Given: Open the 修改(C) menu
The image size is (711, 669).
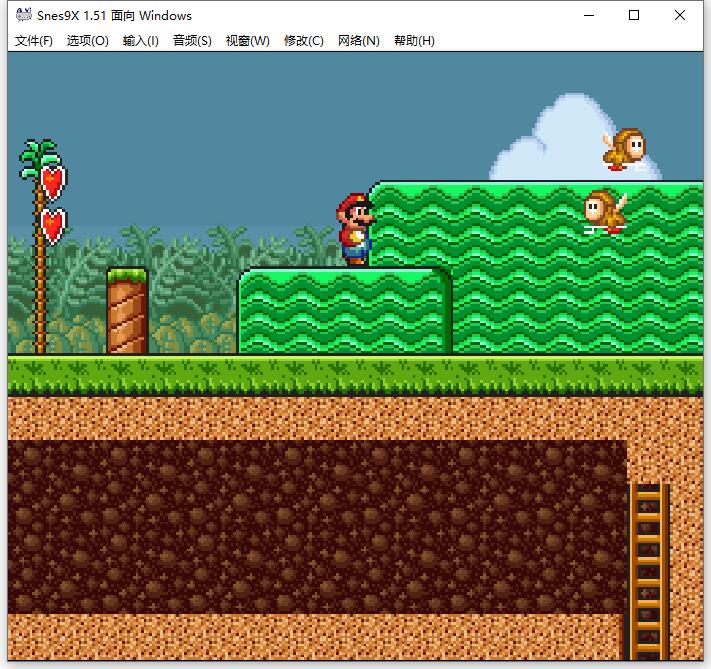Looking at the screenshot, I should click(303, 41).
